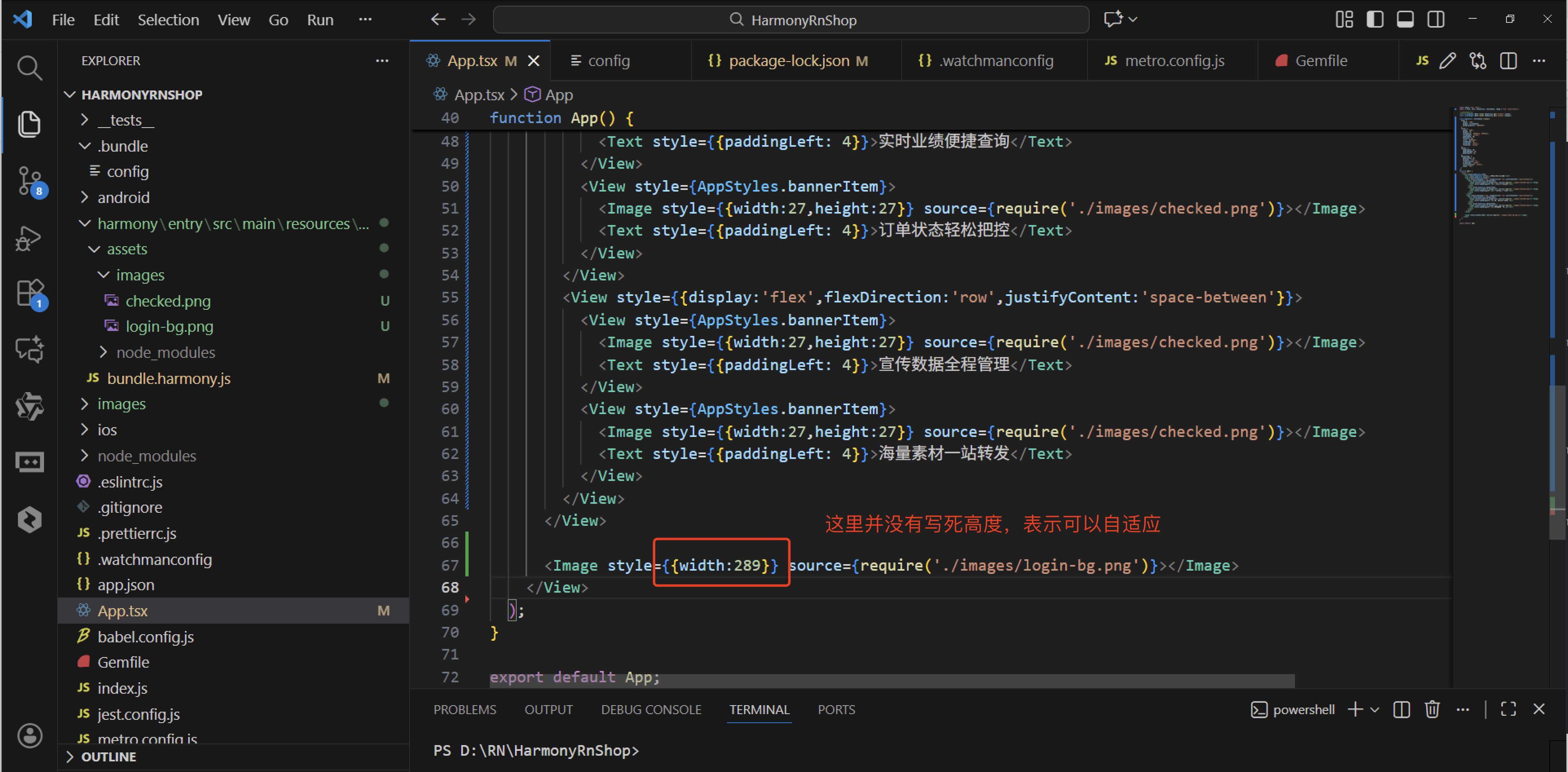Open the Selection menu
Screen dimensions: 1568x772
(168, 20)
